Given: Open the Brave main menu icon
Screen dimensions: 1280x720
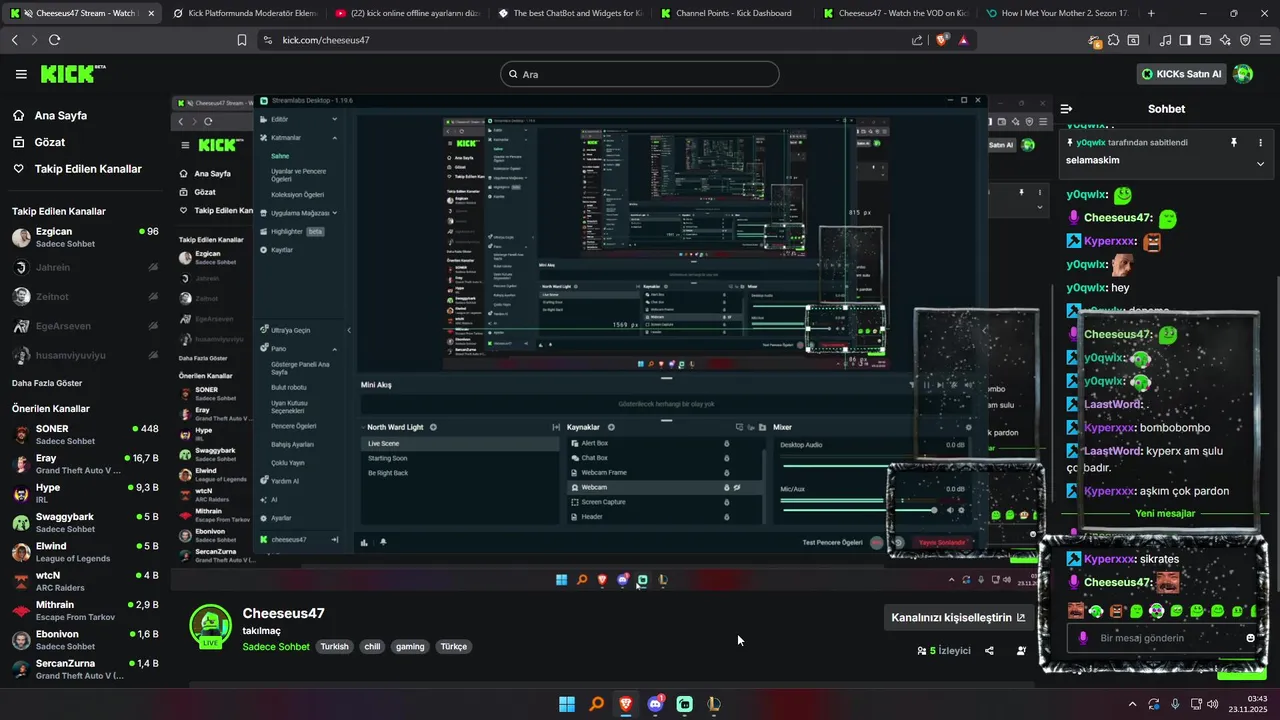Looking at the screenshot, I should coord(1265,40).
